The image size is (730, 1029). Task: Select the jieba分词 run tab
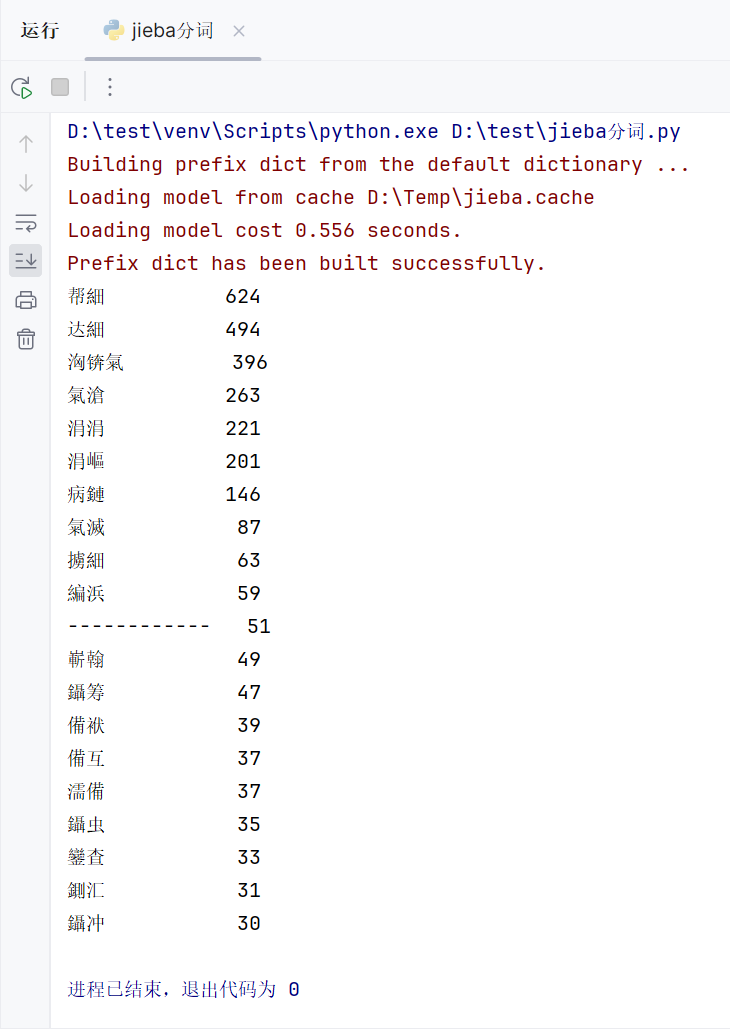[x=172, y=31]
